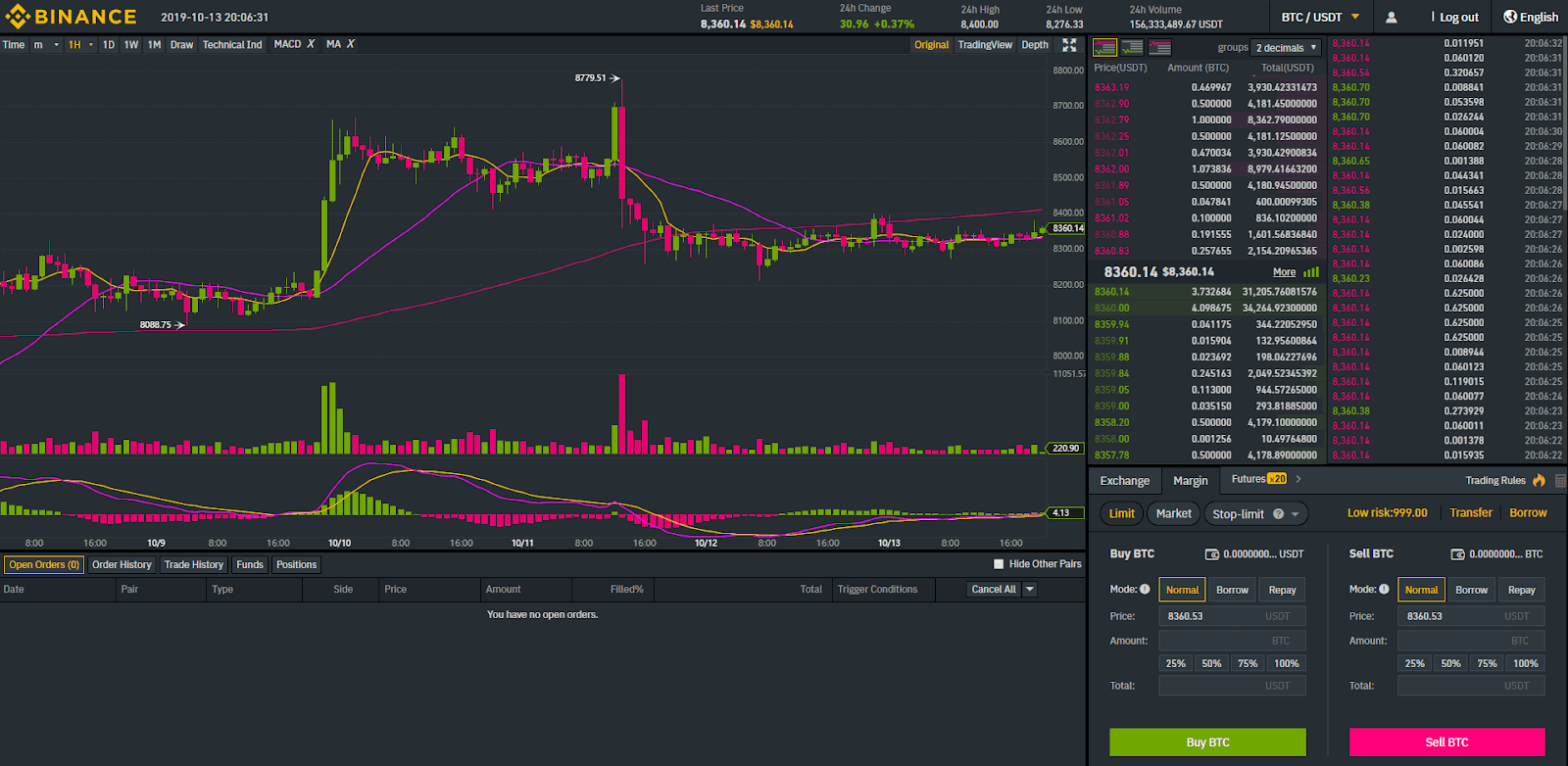Show bids-only order book view

click(x=1133, y=47)
